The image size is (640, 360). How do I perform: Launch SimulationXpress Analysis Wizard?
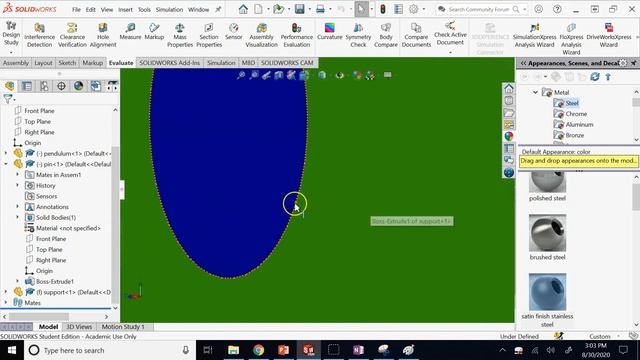(534, 35)
